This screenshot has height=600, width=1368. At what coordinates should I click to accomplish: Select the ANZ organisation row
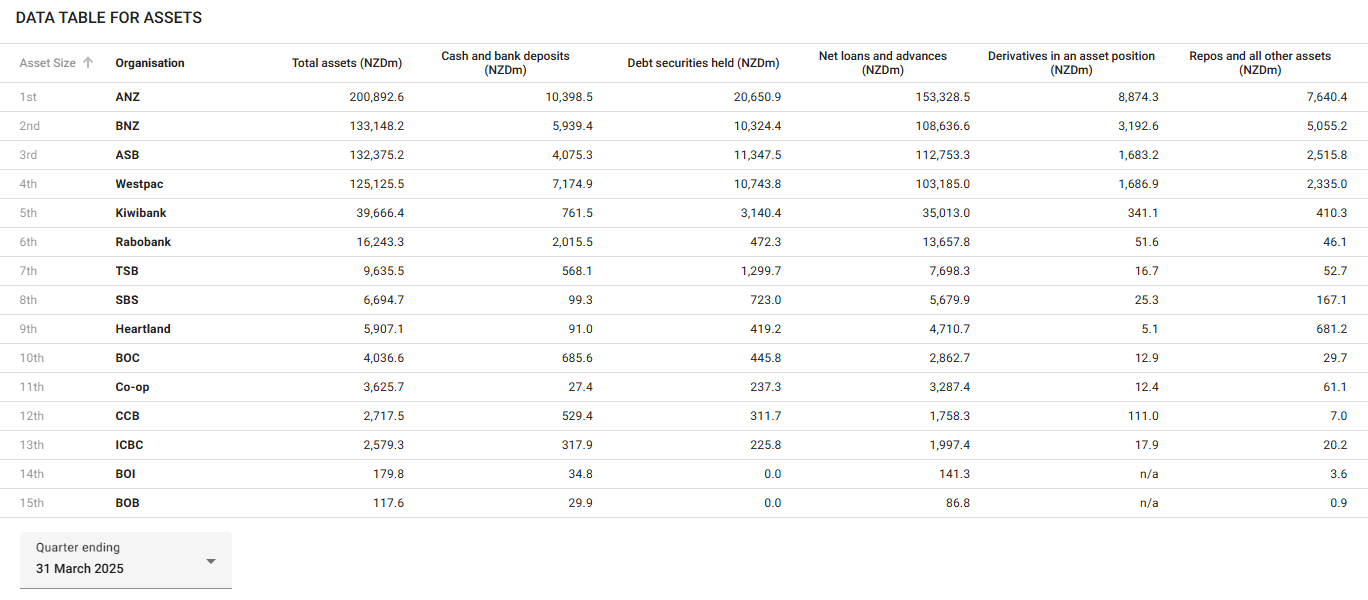click(128, 97)
